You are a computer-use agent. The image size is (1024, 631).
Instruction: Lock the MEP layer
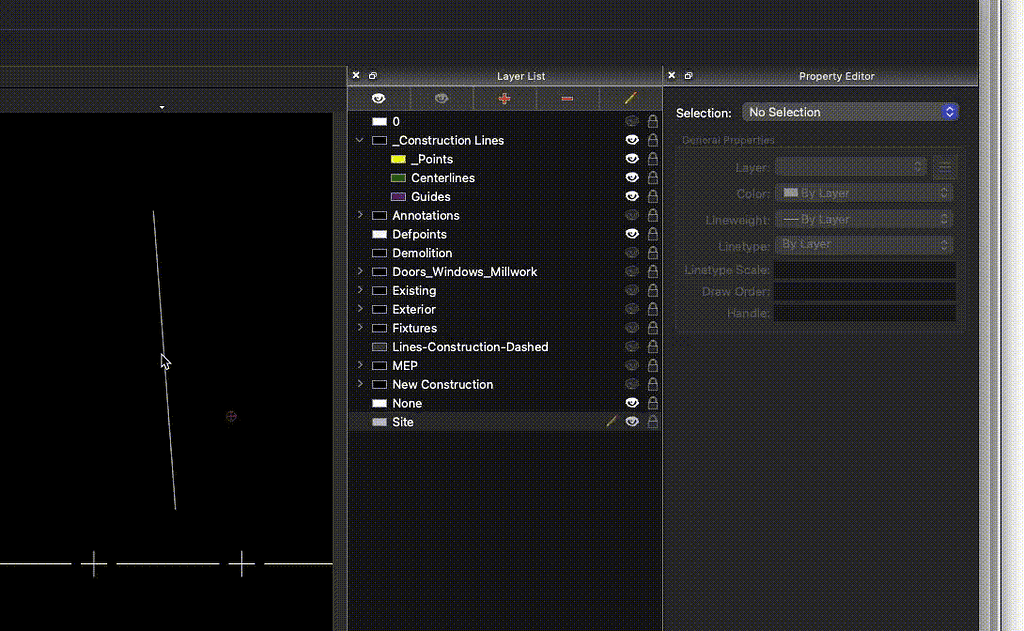(652, 365)
